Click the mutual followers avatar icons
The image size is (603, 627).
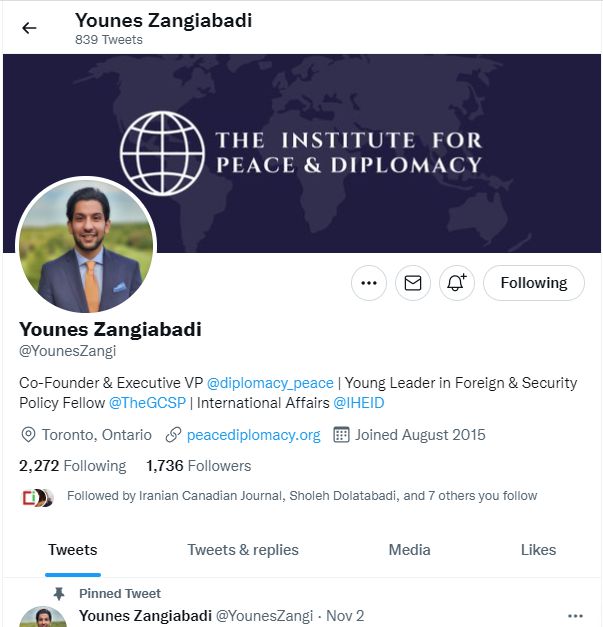pyautogui.click(x=36, y=497)
